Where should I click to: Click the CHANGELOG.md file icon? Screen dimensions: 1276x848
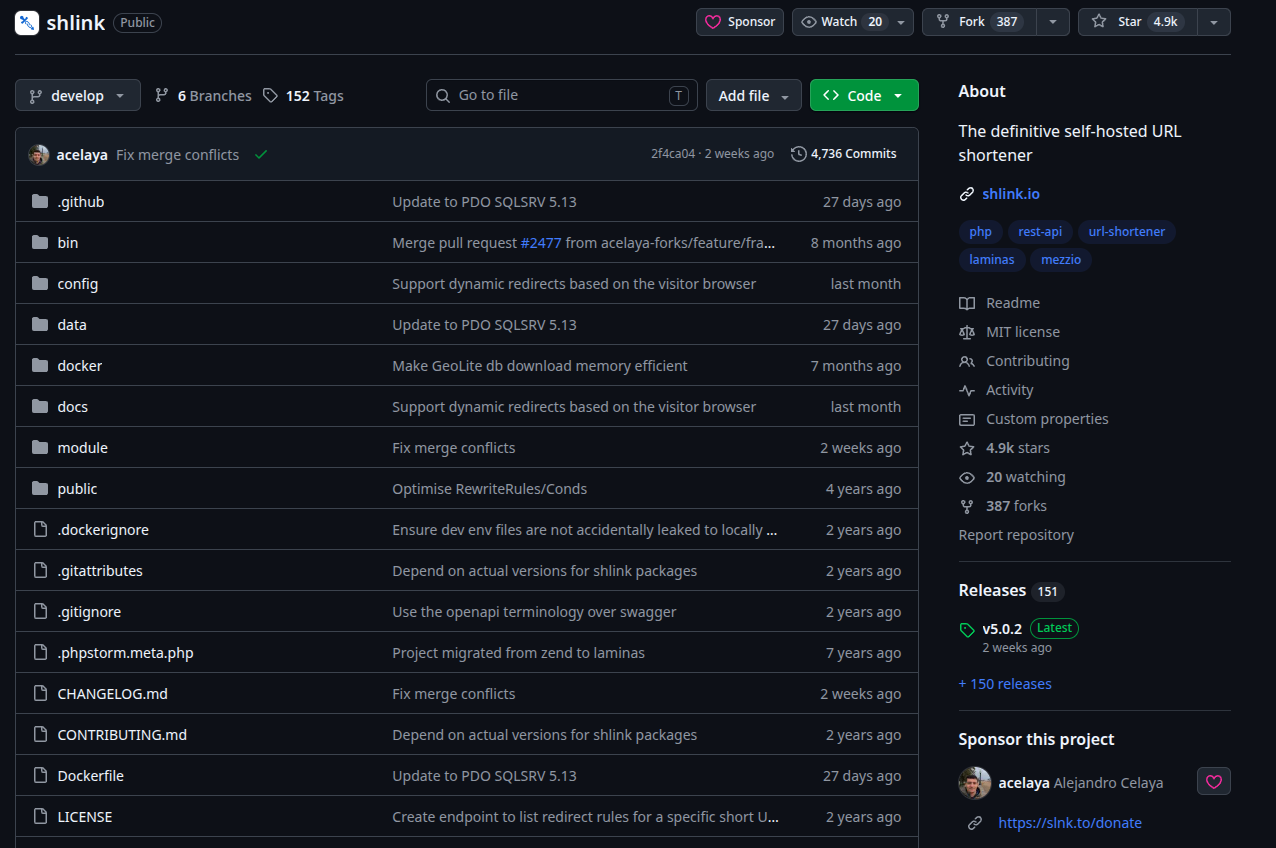pyautogui.click(x=40, y=694)
